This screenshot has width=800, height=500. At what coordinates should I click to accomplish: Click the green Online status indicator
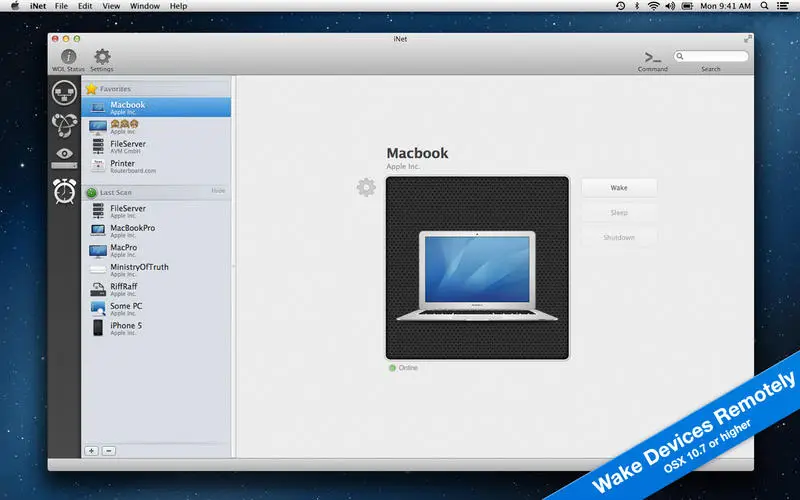tap(392, 368)
